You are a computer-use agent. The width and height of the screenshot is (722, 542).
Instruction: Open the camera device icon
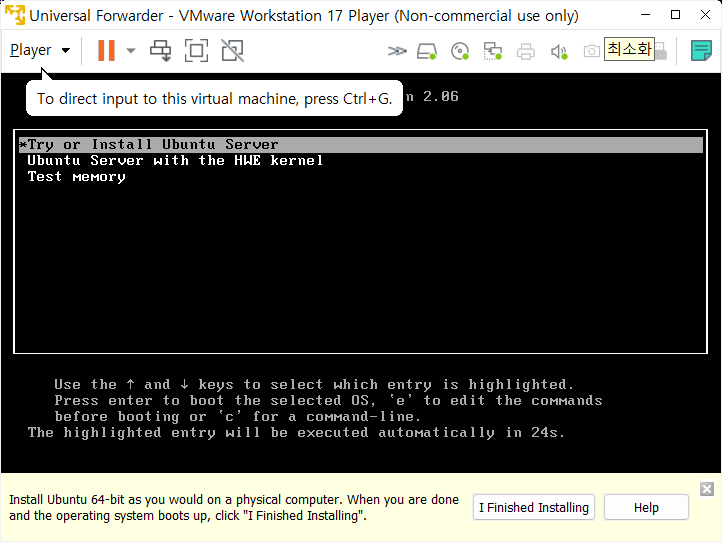pos(592,51)
